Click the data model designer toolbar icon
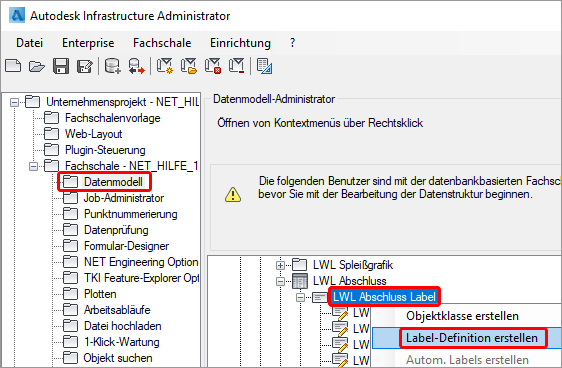Screen dimensions: 562x368 pos(265,66)
